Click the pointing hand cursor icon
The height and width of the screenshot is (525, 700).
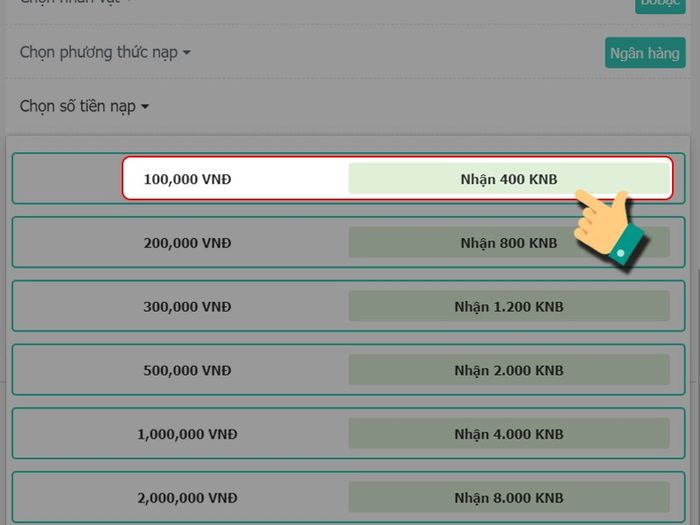609,230
